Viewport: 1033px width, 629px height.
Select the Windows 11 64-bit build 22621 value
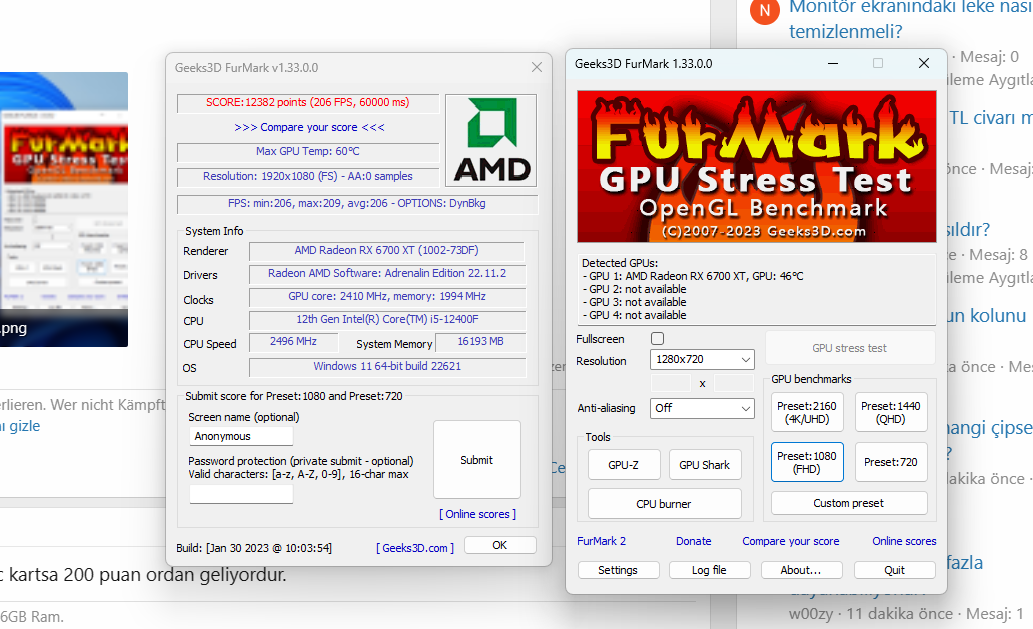pyautogui.click(x=387, y=366)
